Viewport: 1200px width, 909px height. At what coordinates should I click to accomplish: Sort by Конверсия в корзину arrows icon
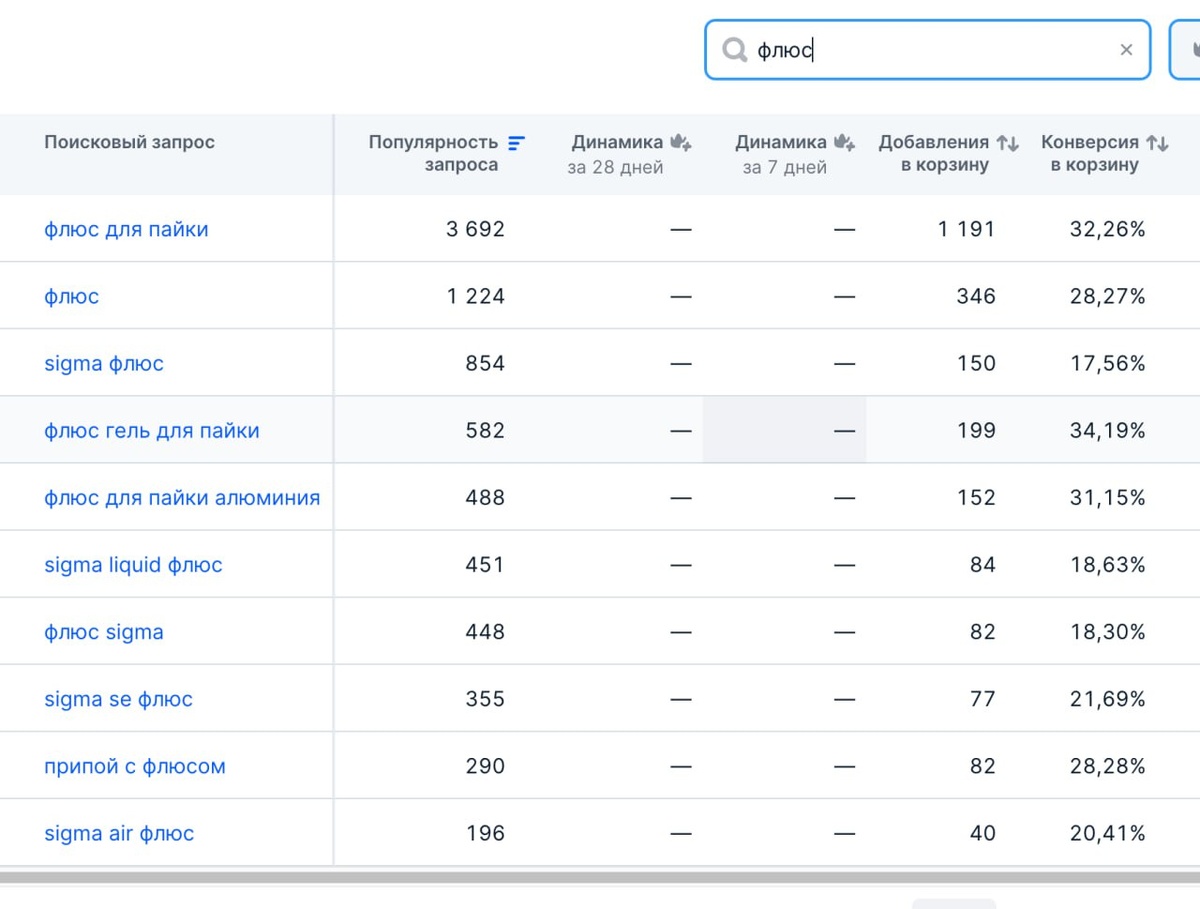[1157, 143]
